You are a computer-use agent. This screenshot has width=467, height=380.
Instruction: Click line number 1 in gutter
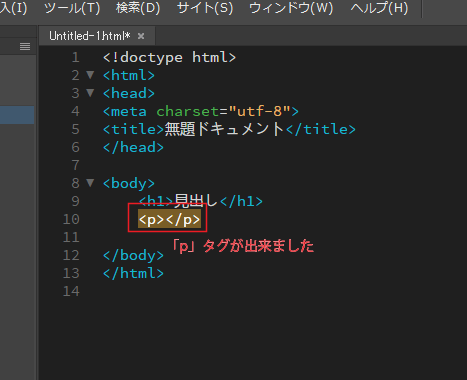click(x=76, y=57)
